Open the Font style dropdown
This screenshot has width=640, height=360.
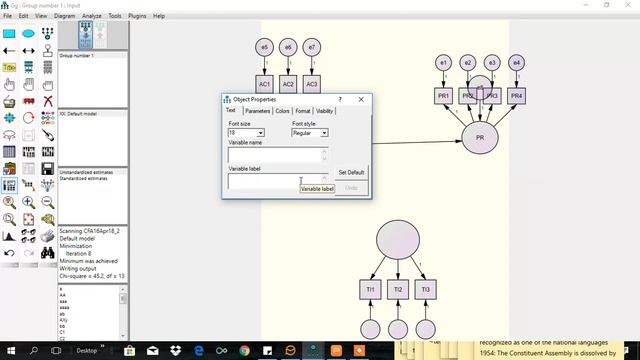324,133
